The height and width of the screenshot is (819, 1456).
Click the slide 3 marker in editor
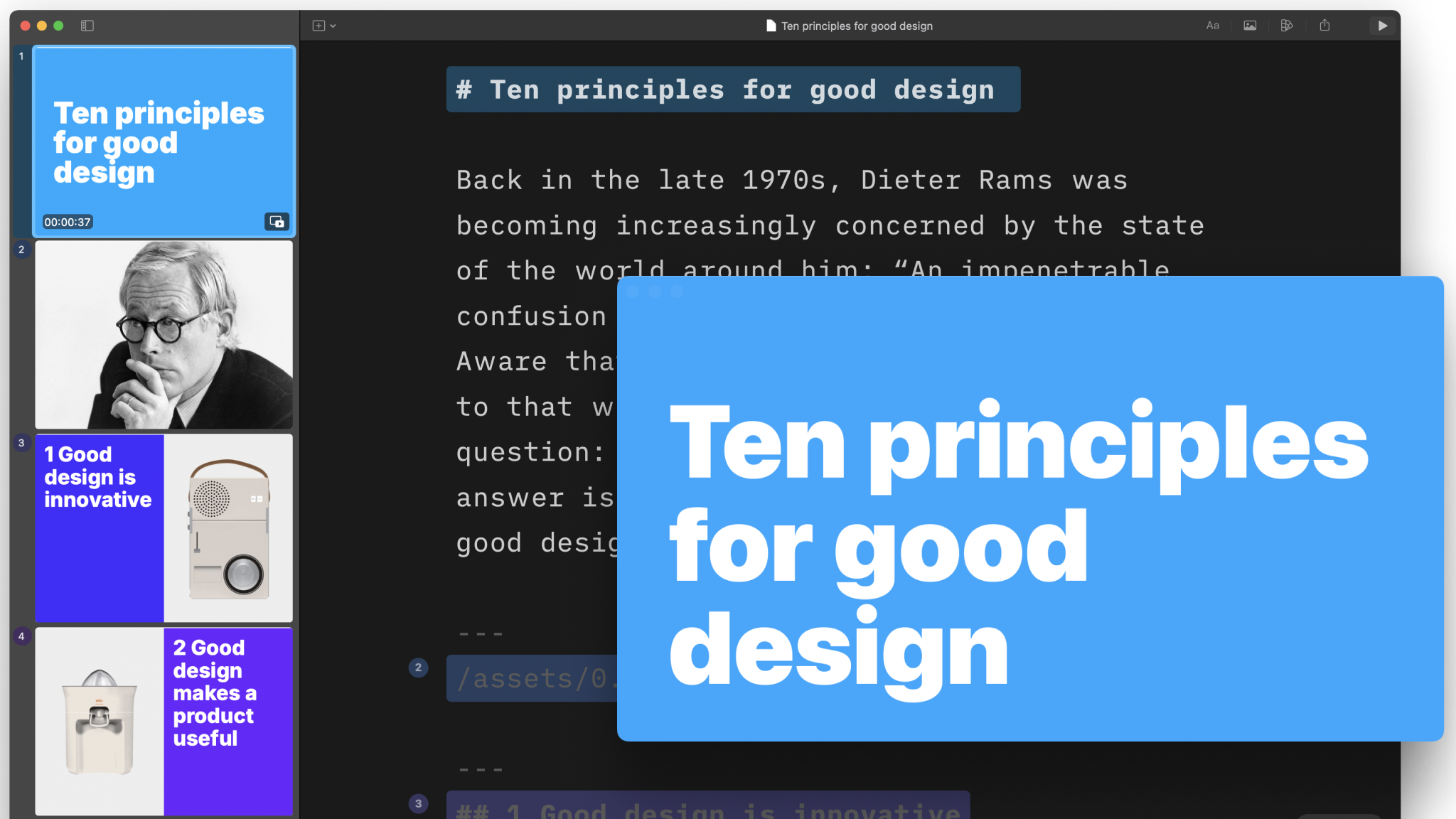point(418,803)
